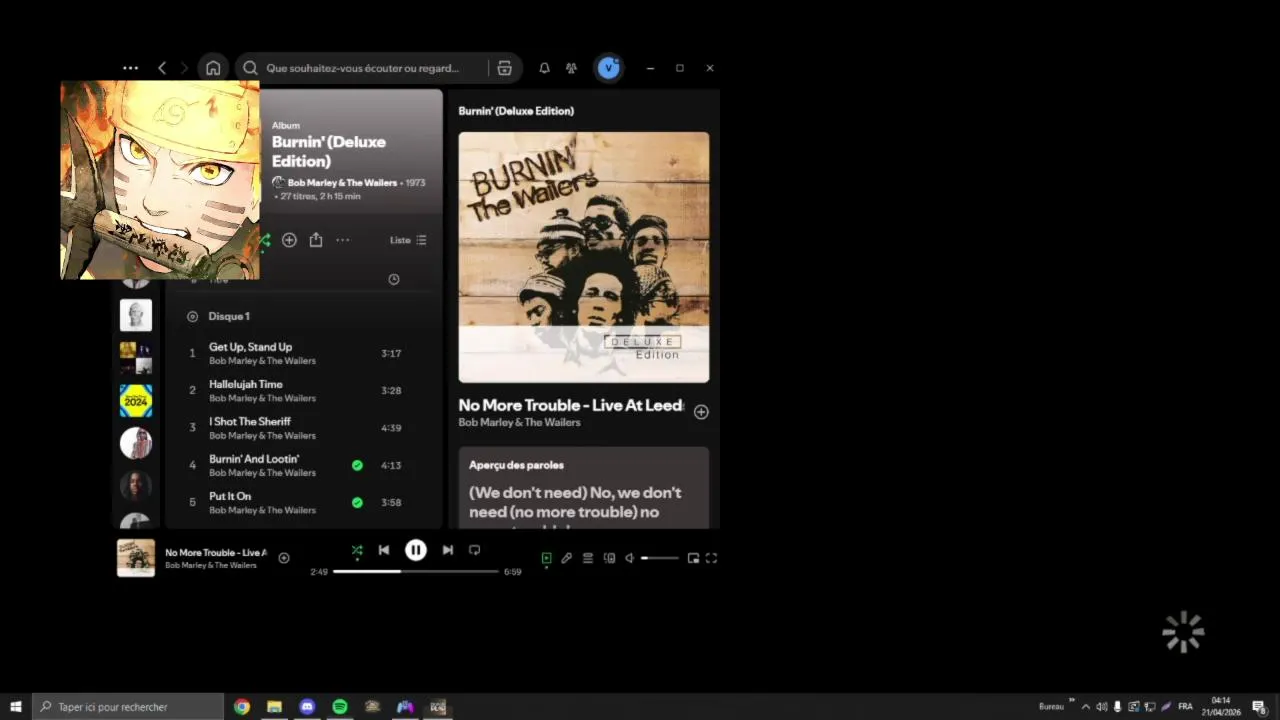Share the Burnin' album
Screen dimensions: 1280x720
[x=316, y=240]
